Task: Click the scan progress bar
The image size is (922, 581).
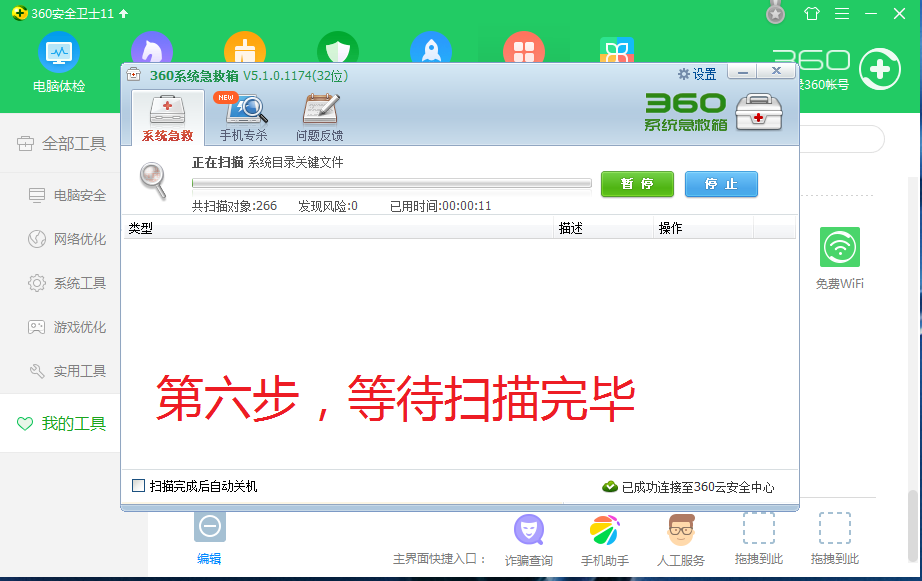Action: point(391,184)
